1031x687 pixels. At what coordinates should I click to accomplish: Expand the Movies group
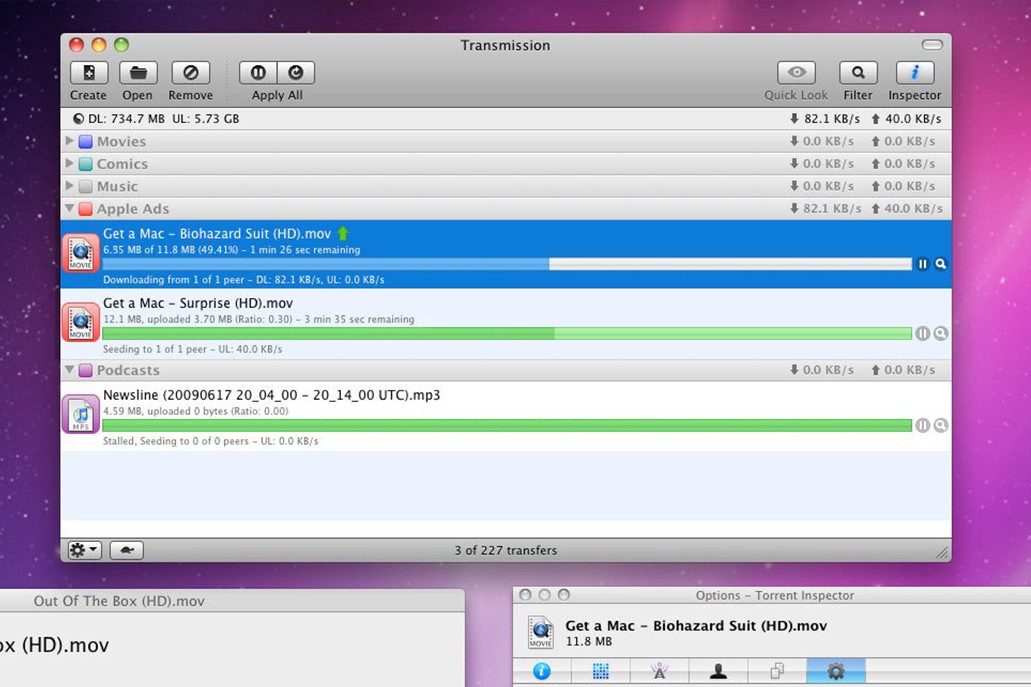[70, 141]
